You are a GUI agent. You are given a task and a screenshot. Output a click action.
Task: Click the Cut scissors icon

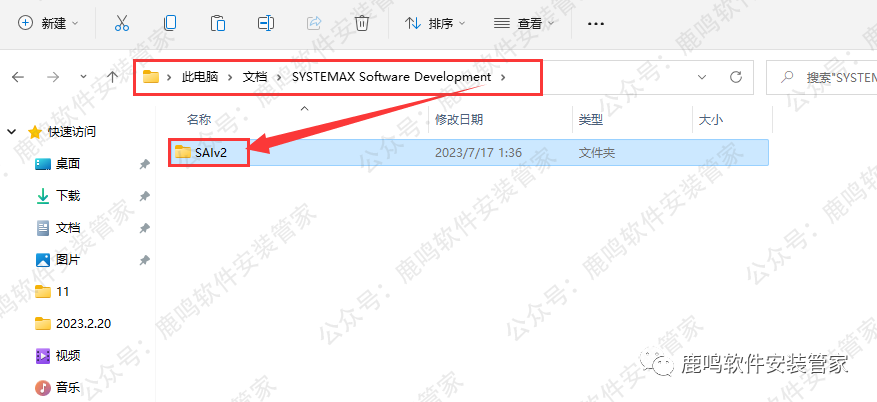pos(121,23)
